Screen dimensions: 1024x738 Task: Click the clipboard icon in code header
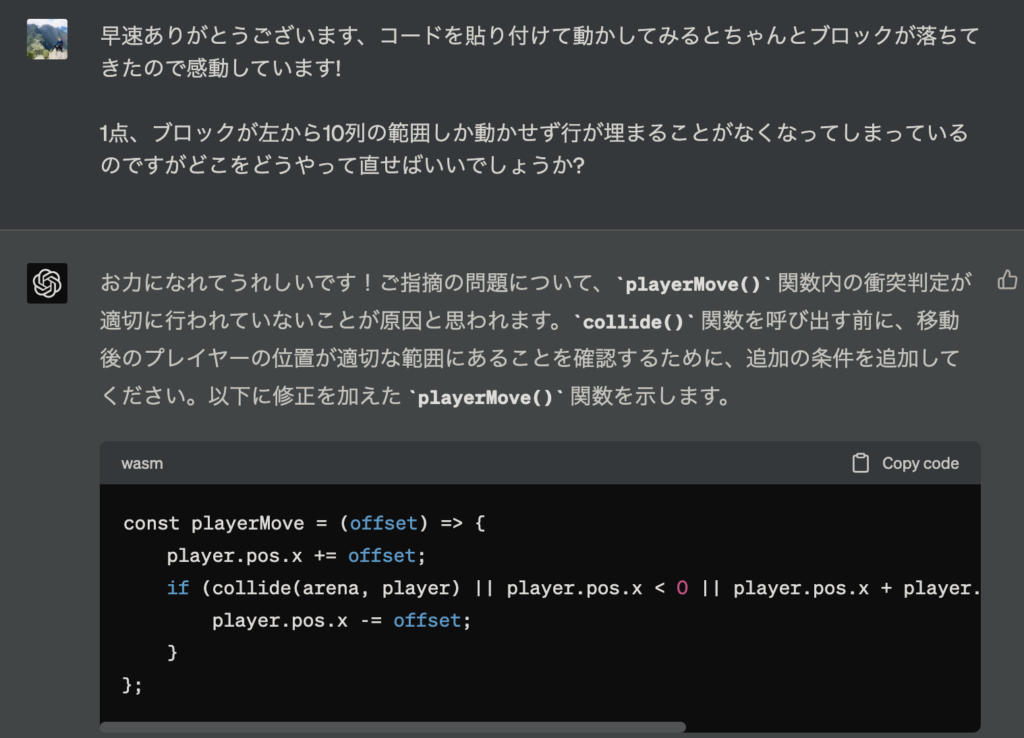tap(860, 463)
